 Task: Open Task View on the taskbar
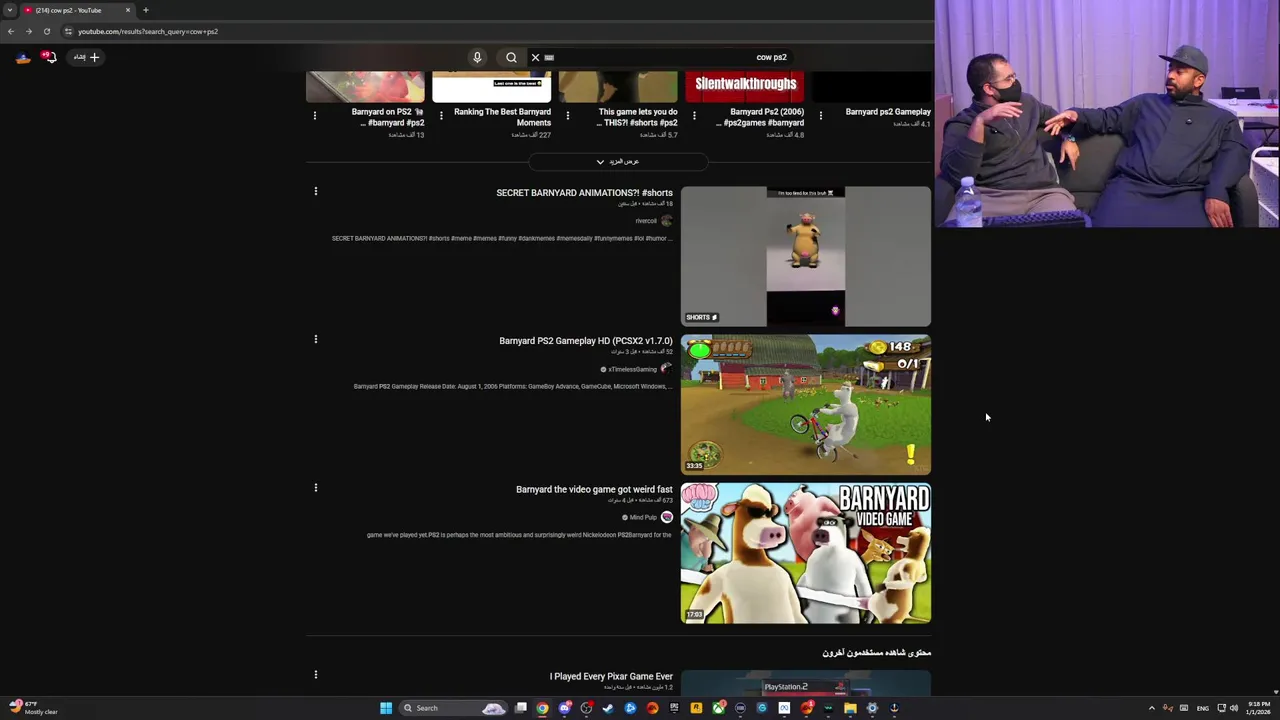coord(521,708)
